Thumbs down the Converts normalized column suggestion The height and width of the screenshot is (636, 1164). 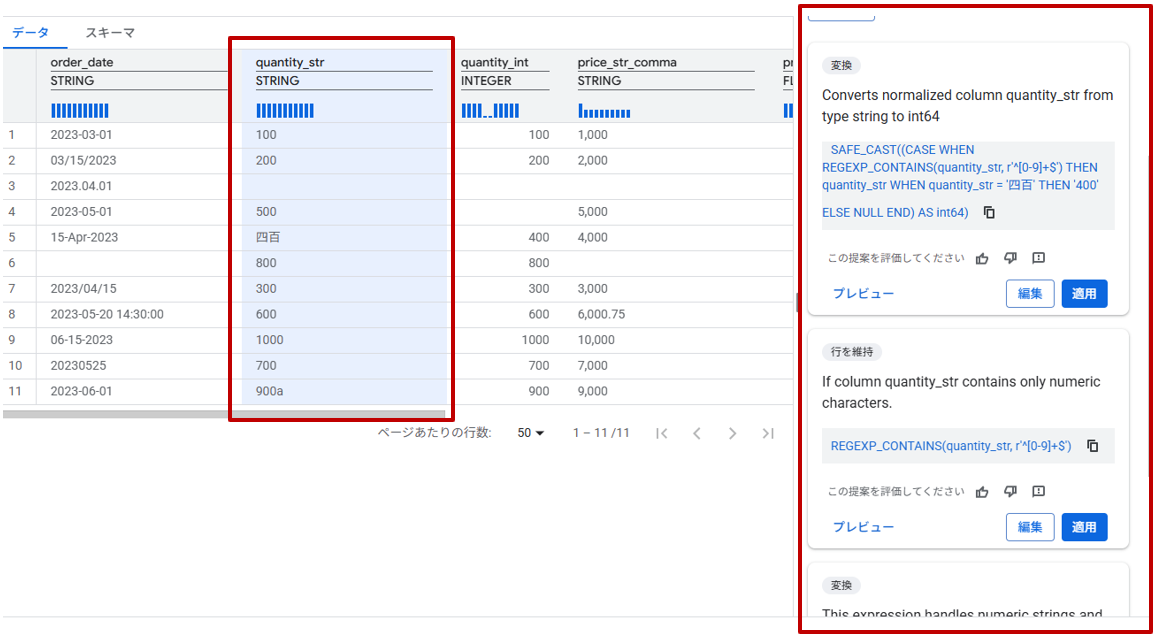[x=1010, y=258]
